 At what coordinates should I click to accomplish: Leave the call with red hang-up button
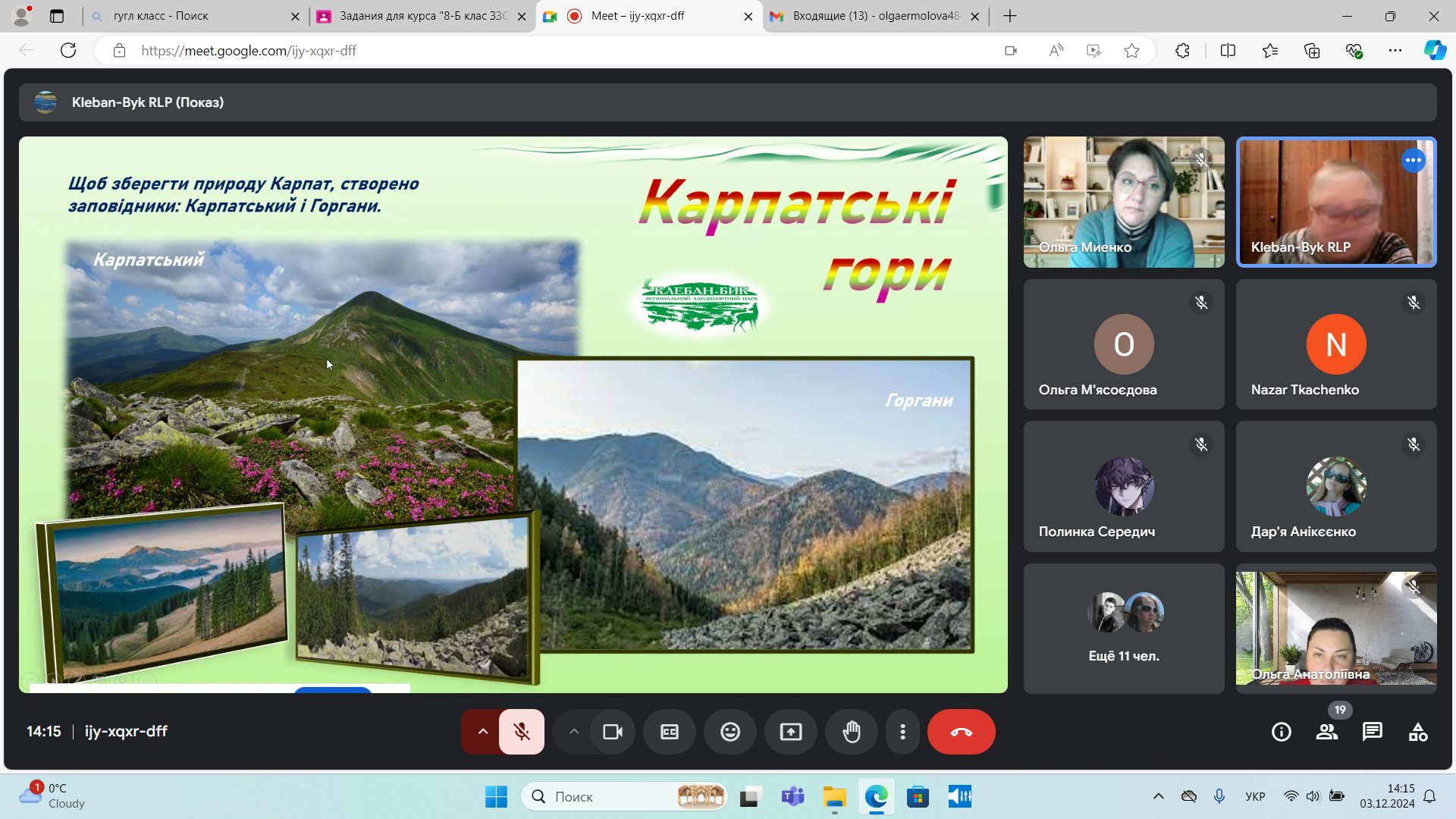(x=961, y=732)
